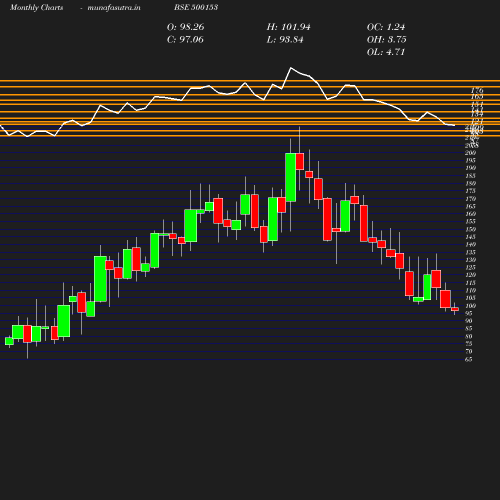Click the 65 price axis label
The height and width of the screenshot is (500, 500).
click(469, 359)
